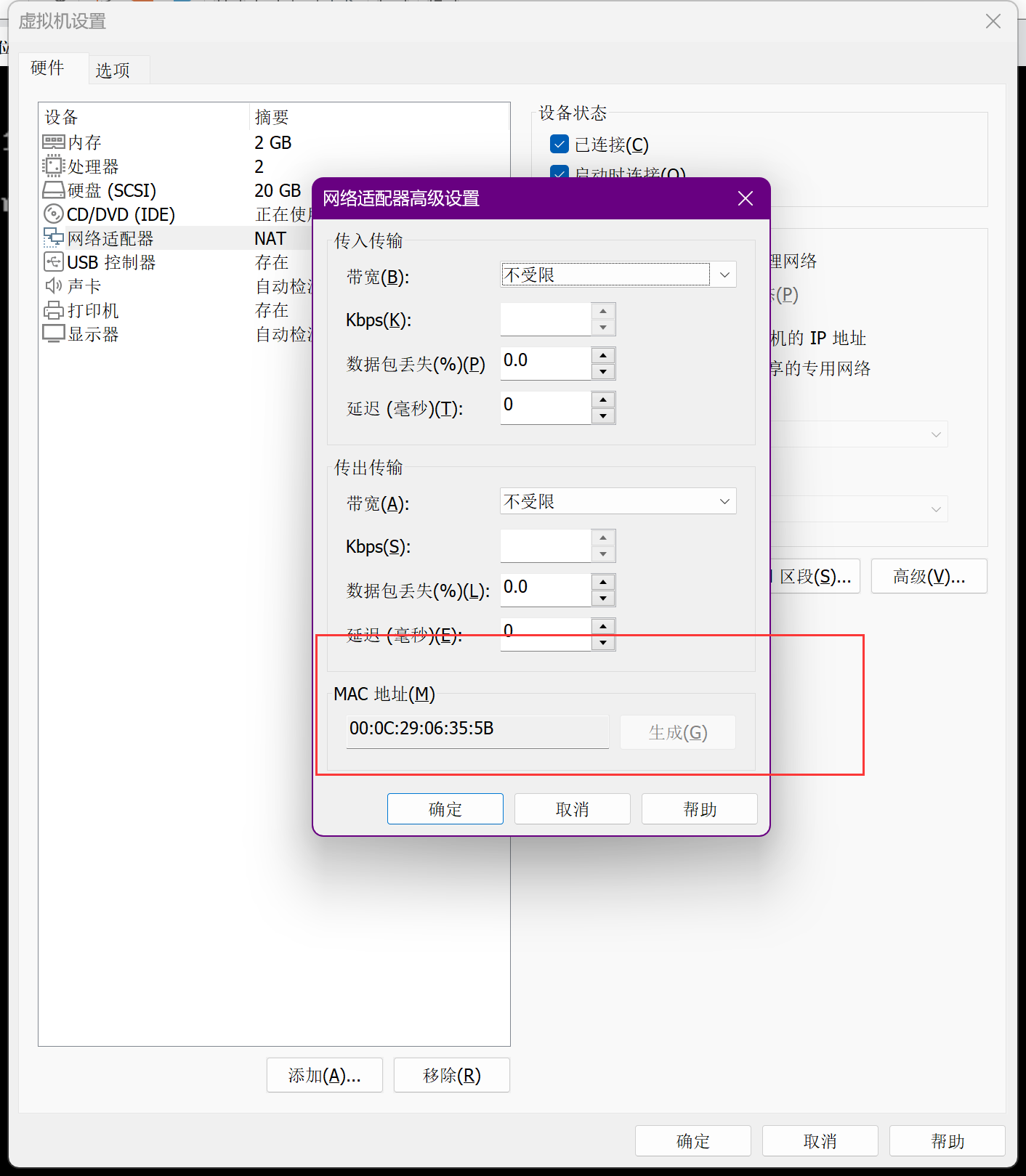Open 帮助 in the advanced settings dialog
This screenshot has width=1026, height=1176.
[x=700, y=809]
